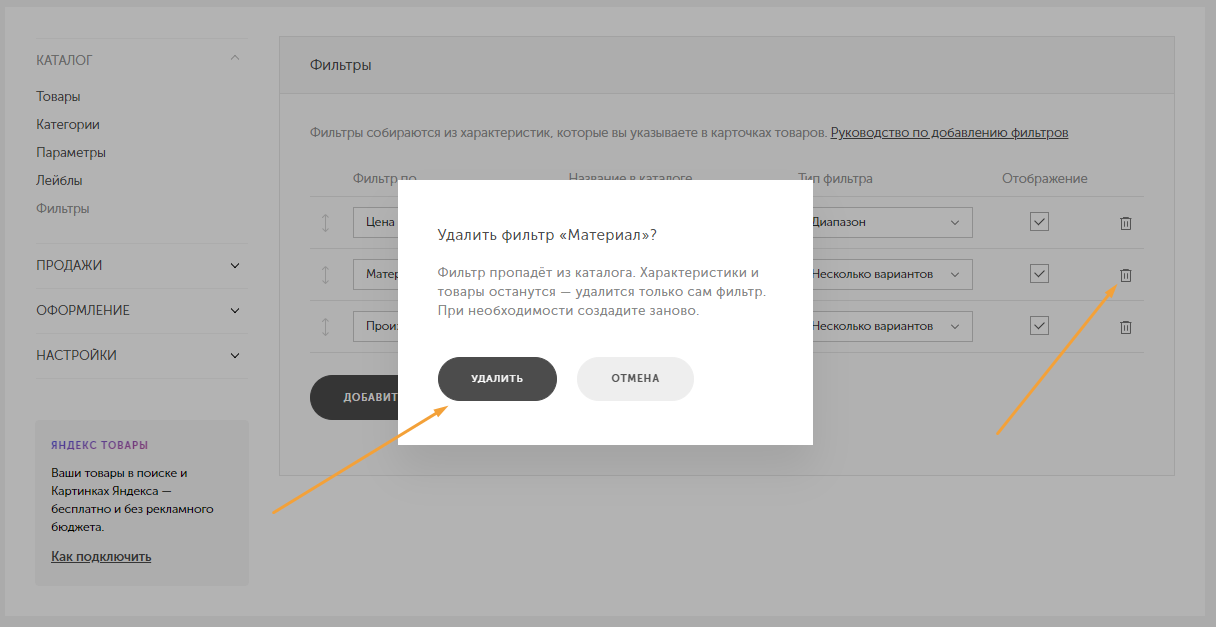Click the Тип фильтра column header
1216x627 pixels.
[835, 179]
